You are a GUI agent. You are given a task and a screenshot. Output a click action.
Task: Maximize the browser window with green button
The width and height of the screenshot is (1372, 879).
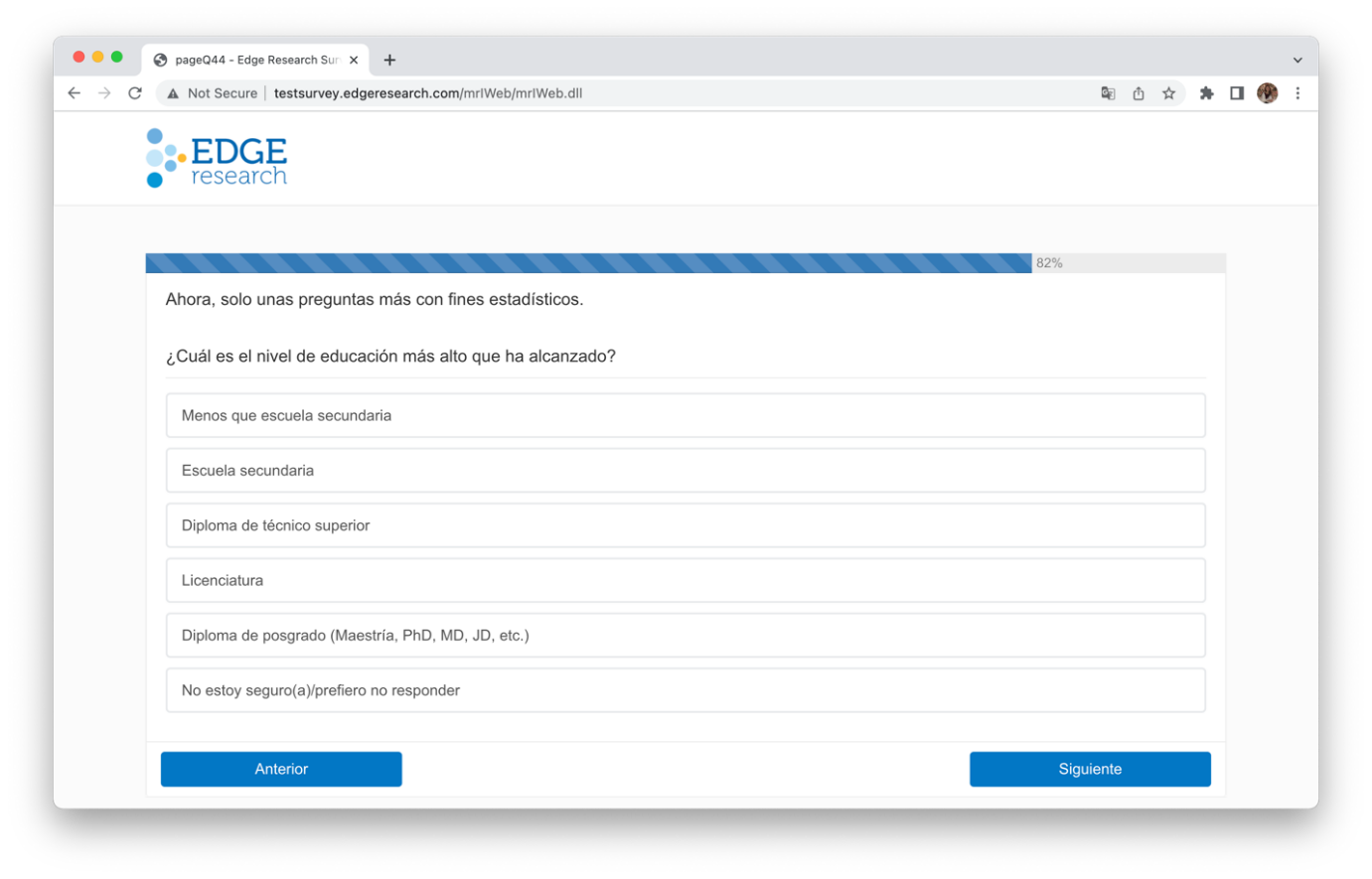click(x=117, y=57)
